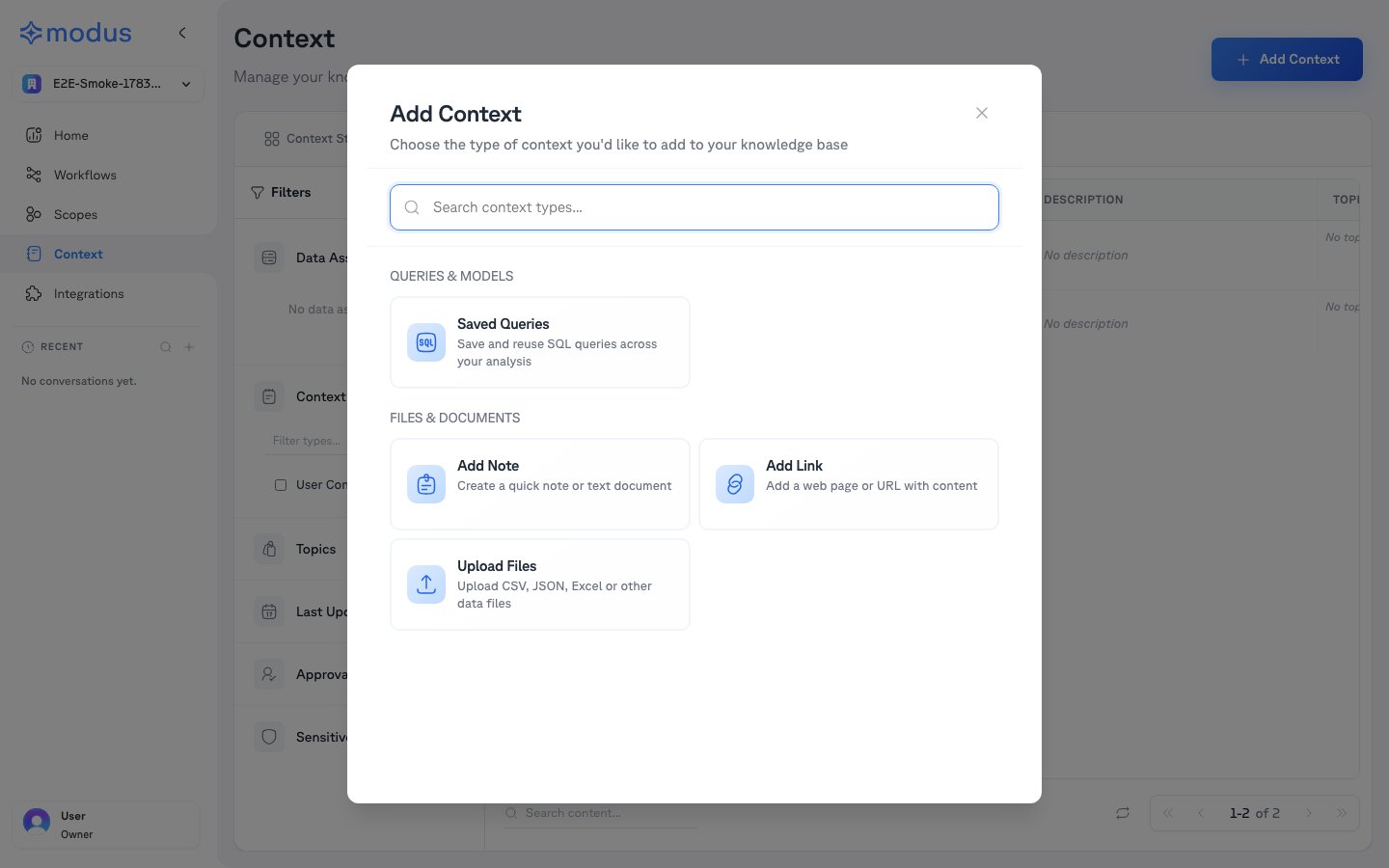Image resolution: width=1389 pixels, height=868 pixels.
Task: Click the Topics tag icon
Action: [269, 549]
